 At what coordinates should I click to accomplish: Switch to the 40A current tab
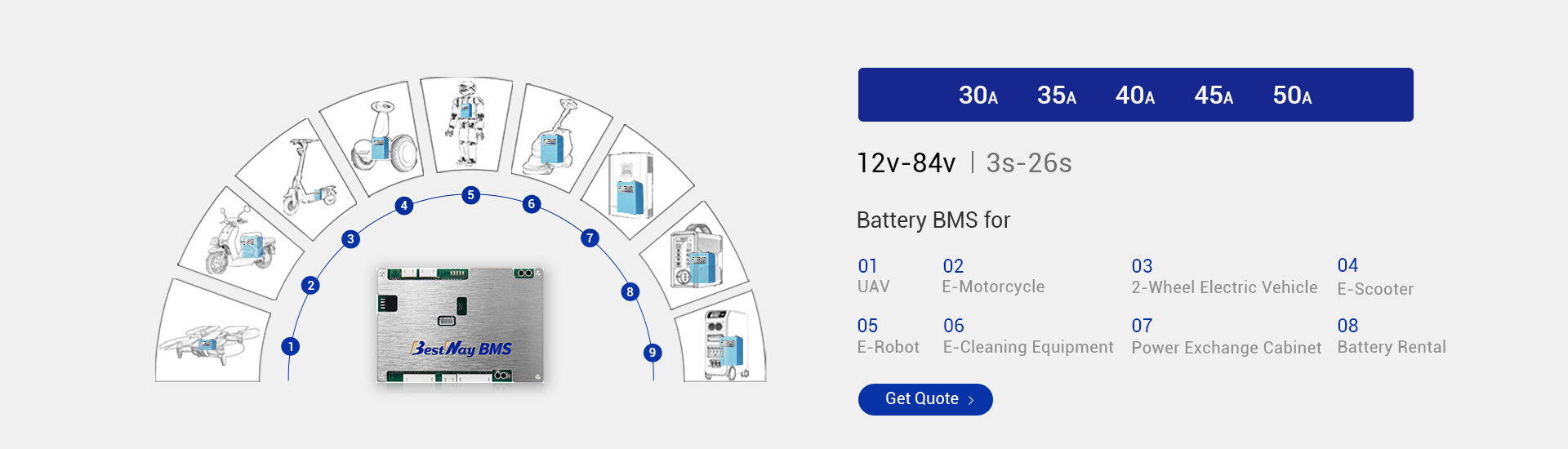click(x=1135, y=96)
